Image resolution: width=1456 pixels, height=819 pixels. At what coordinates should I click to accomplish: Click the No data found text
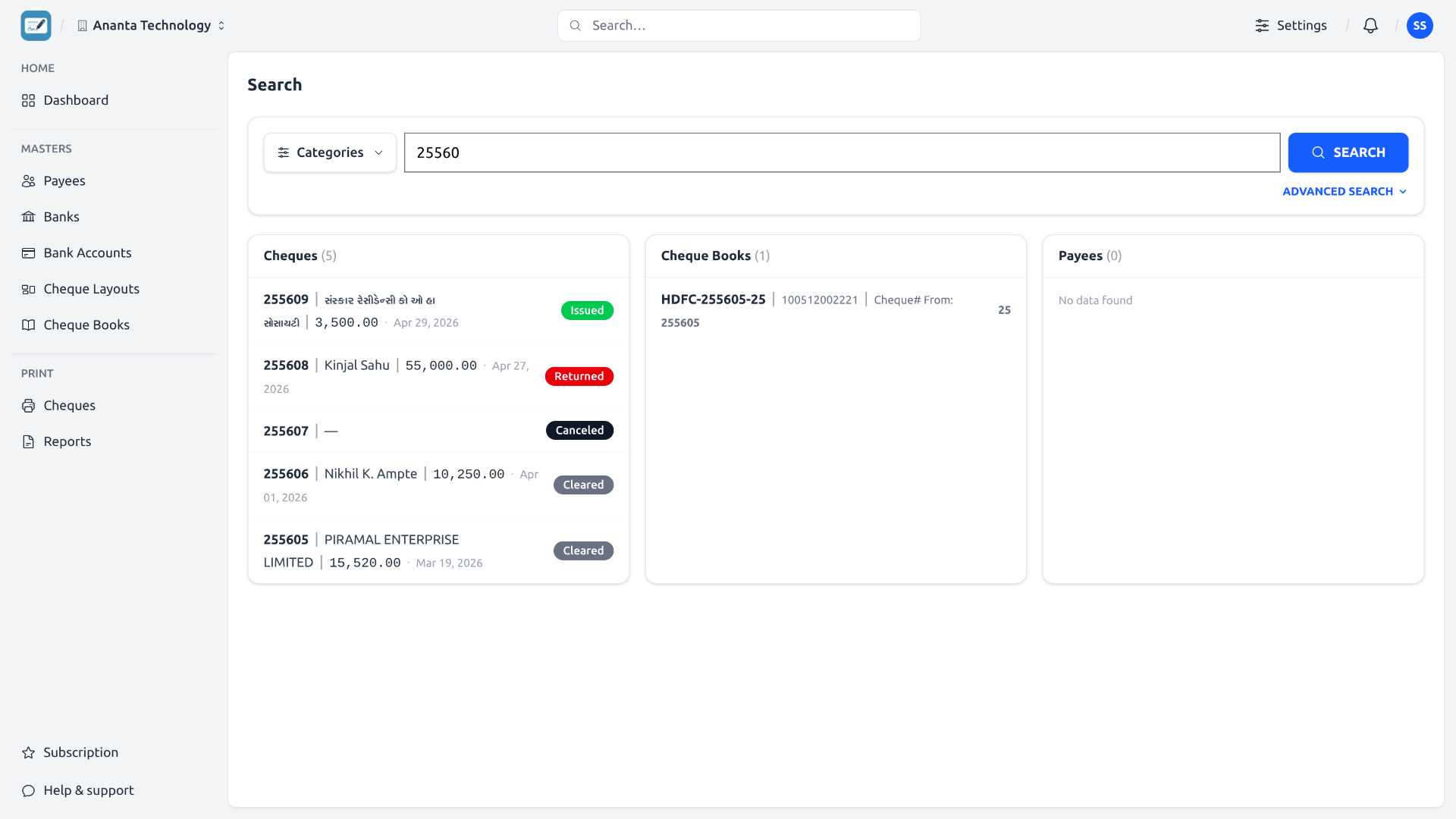coord(1095,300)
